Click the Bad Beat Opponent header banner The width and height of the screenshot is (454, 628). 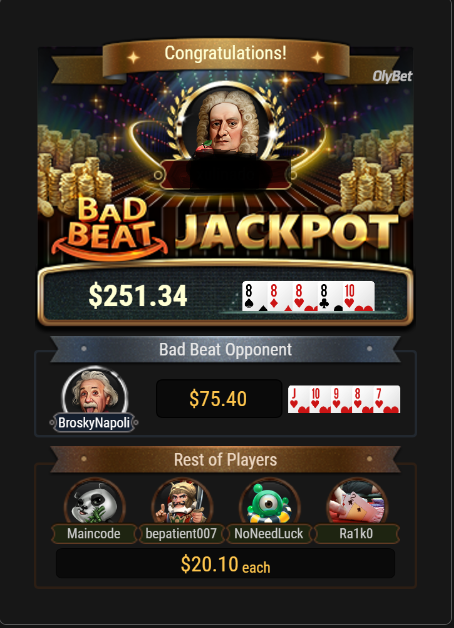(x=225, y=349)
